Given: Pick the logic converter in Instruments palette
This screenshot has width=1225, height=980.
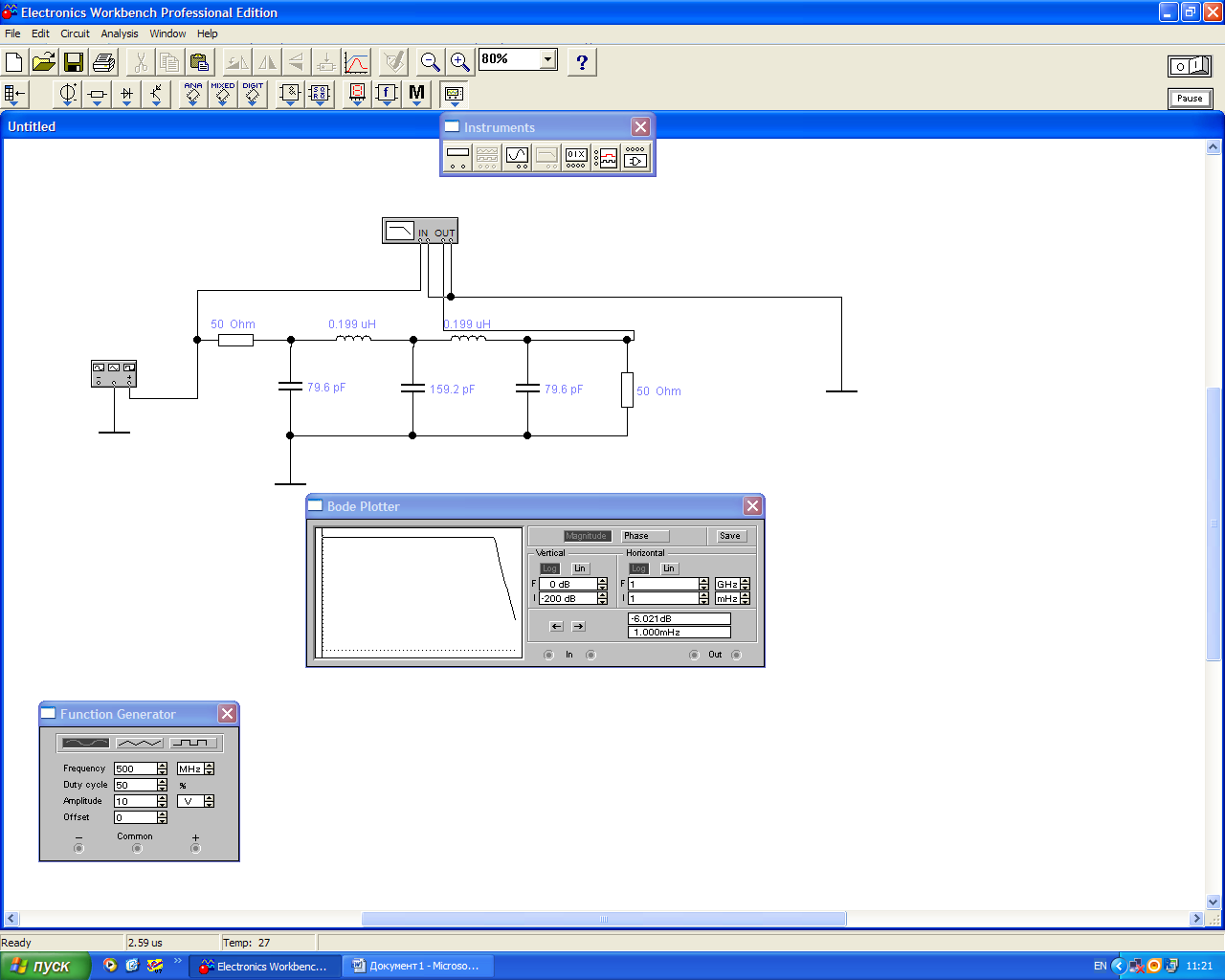Looking at the screenshot, I should (635, 157).
